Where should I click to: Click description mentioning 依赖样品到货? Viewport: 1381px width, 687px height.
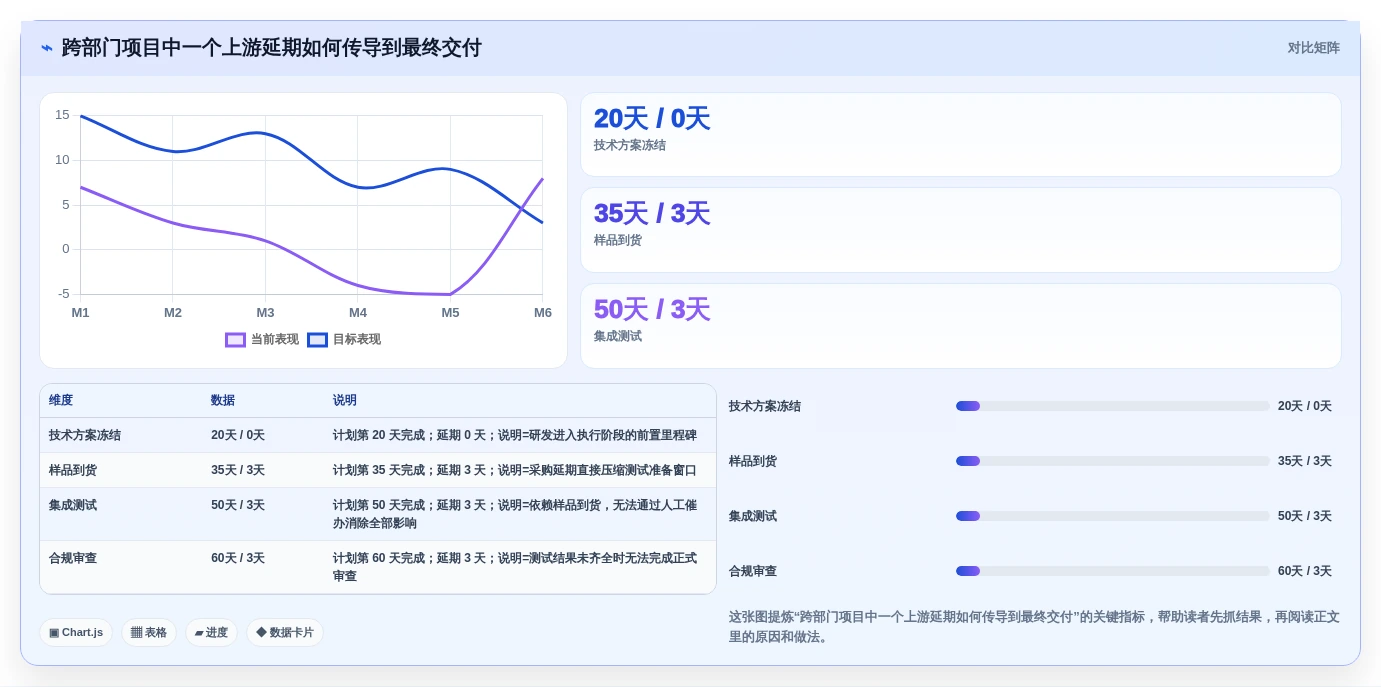(515, 515)
